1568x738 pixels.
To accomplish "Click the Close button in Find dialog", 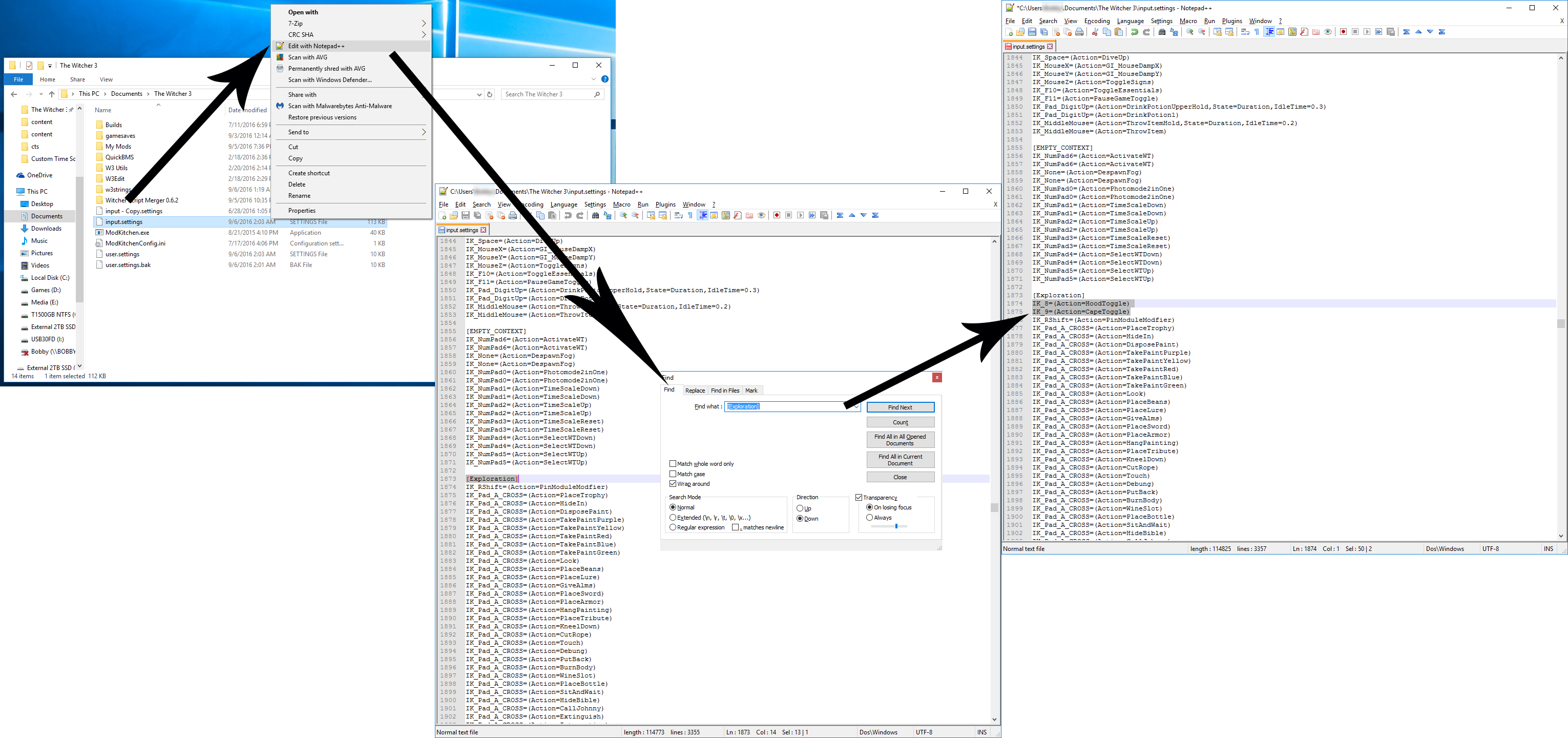I will (900, 477).
